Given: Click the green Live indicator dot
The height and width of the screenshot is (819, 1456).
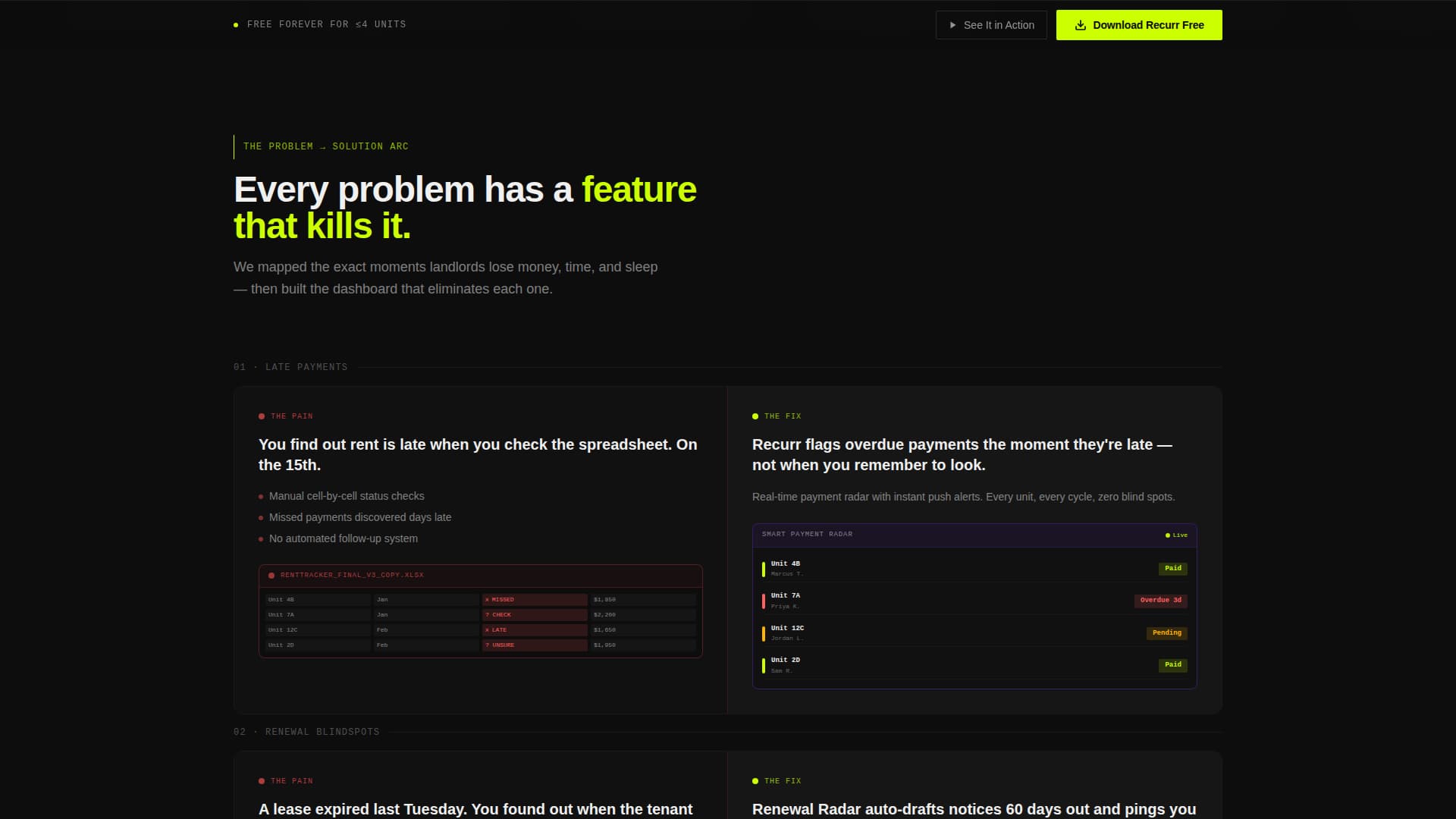Looking at the screenshot, I should point(1168,535).
